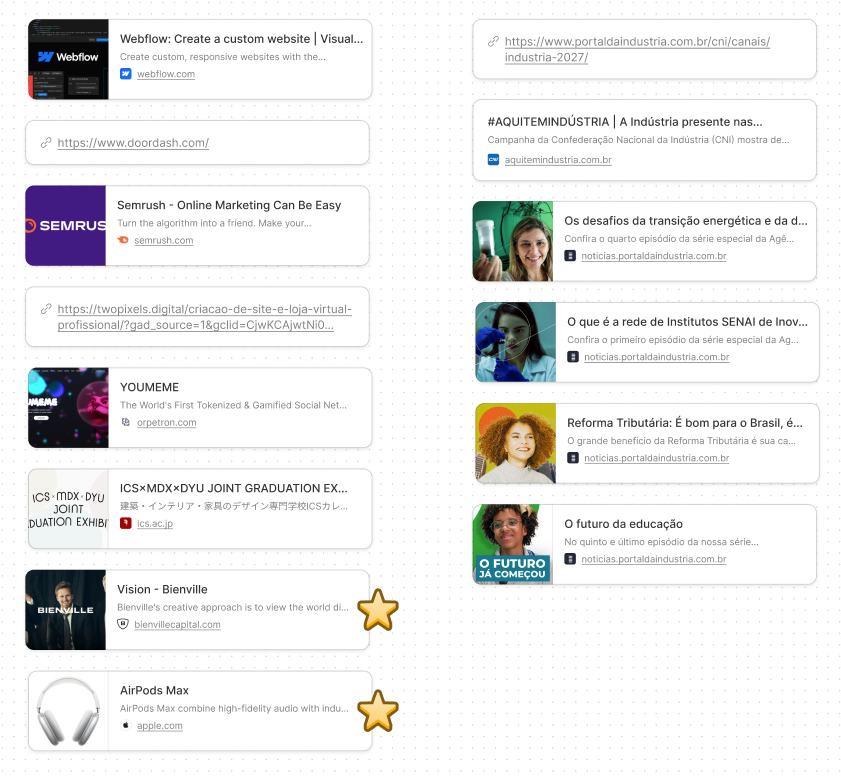Click the link icon beside twopixels.digital URL
Image resolution: width=841 pixels, height=778 pixels.
(x=46, y=309)
